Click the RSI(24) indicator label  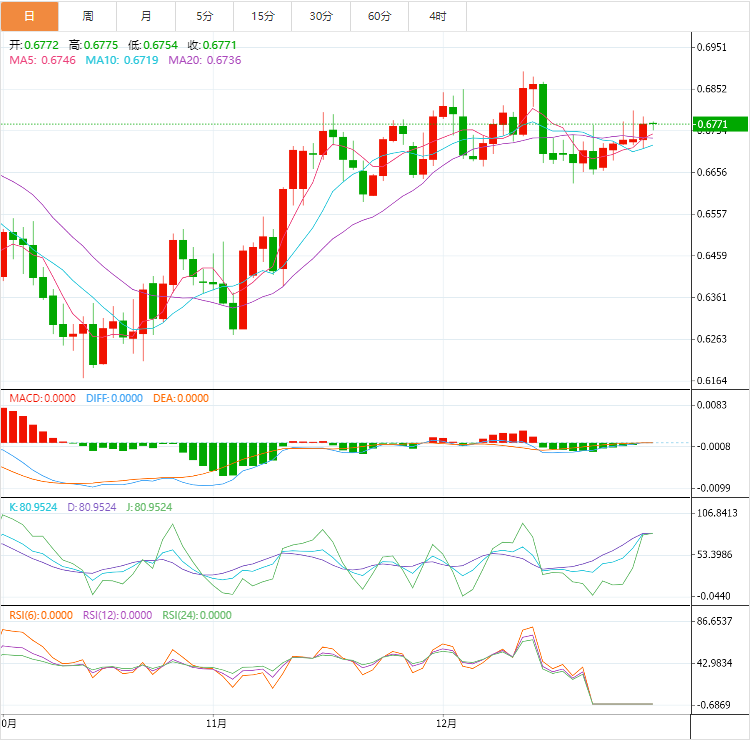pyautogui.click(x=197, y=615)
